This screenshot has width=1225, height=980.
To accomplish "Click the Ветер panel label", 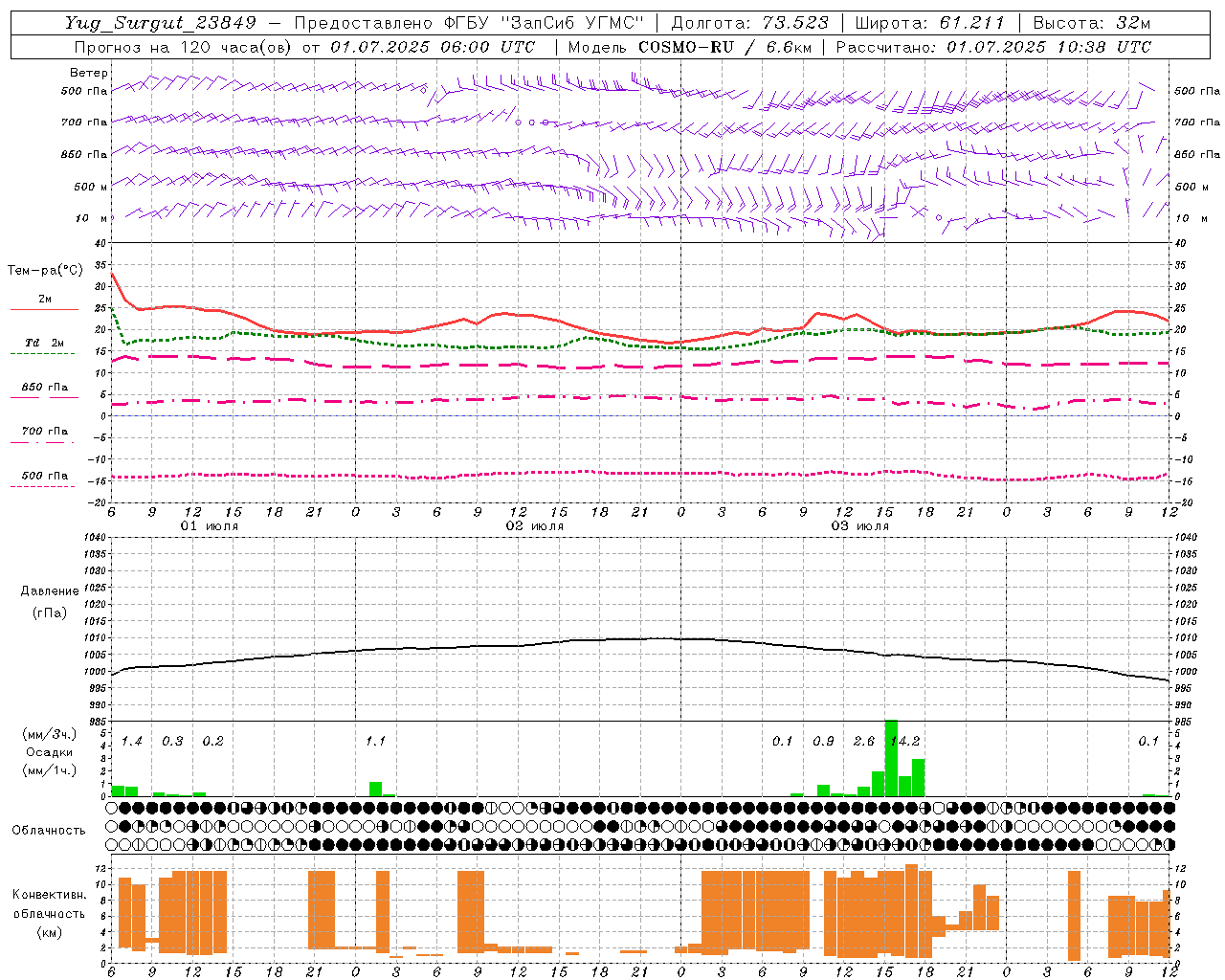I will tap(89, 73).
